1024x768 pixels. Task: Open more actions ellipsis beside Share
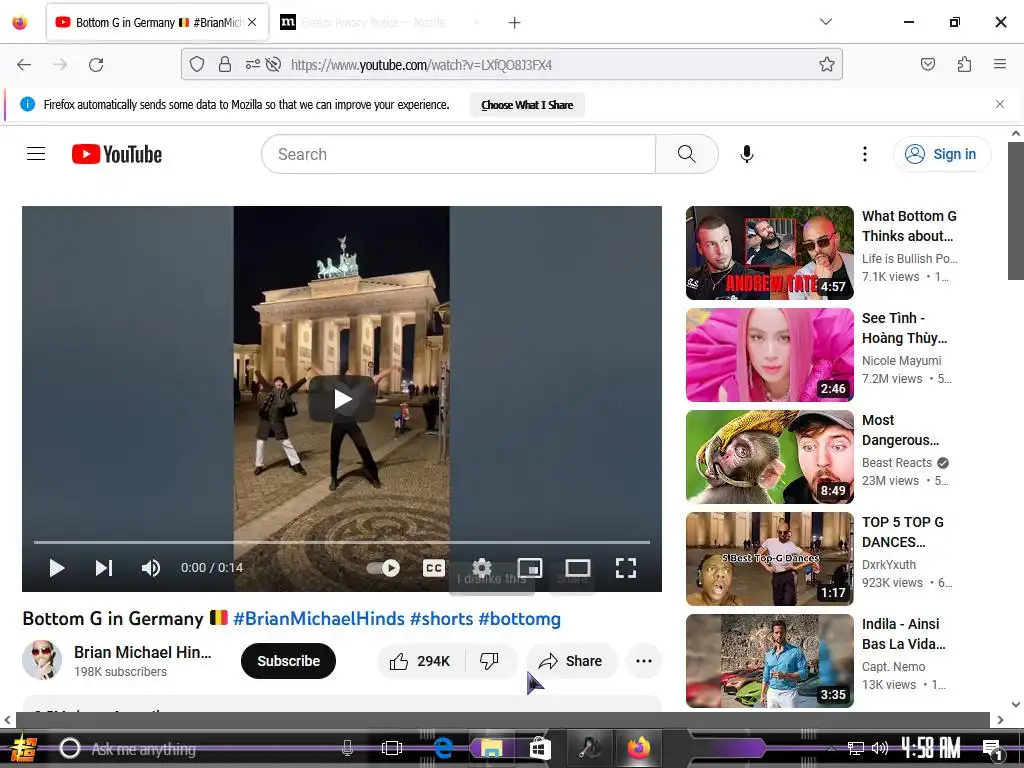(x=644, y=661)
